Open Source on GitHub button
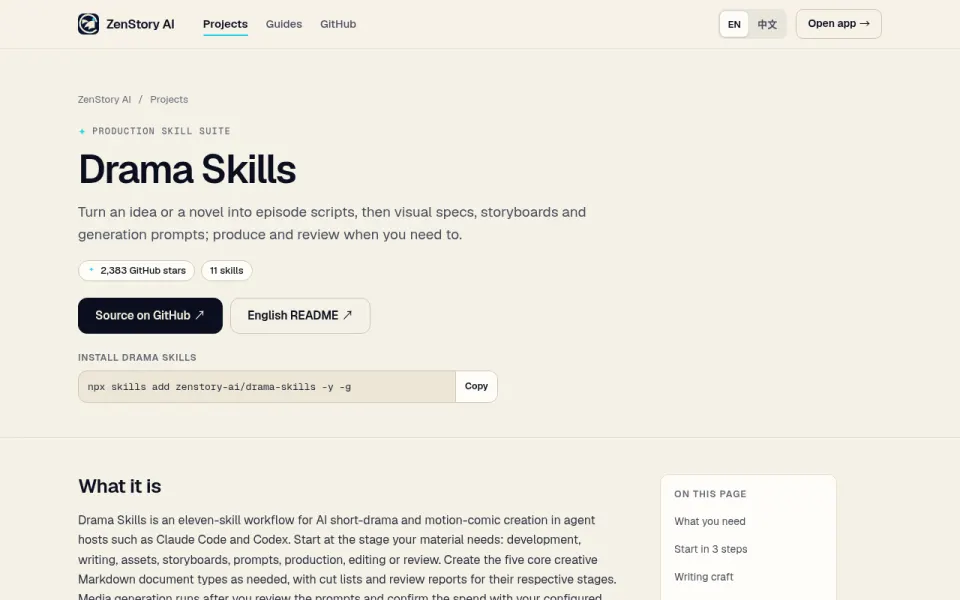 (x=150, y=316)
